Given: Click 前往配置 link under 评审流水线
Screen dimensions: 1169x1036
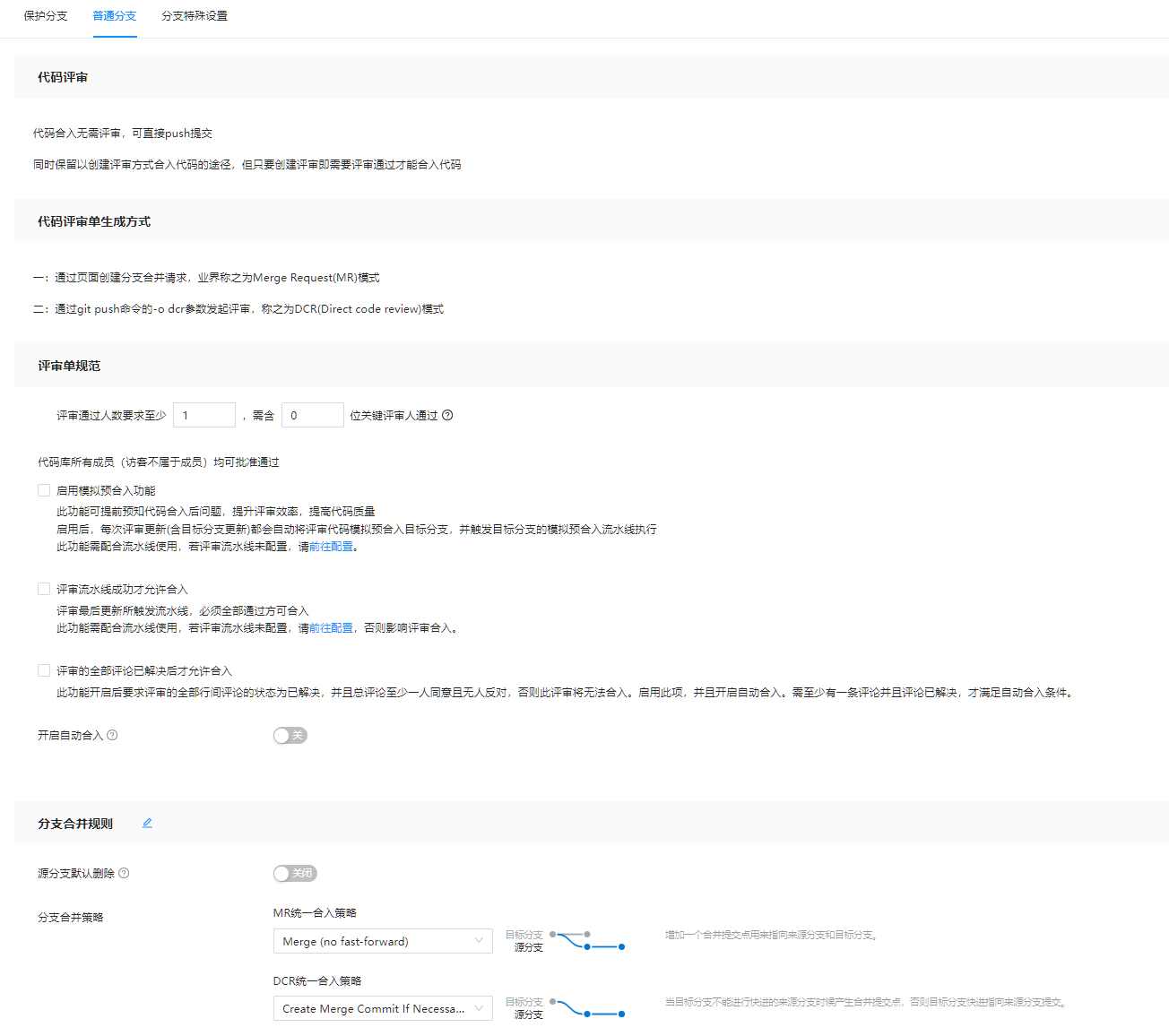Looking at the screenshot, I should [x=331, y=628].
